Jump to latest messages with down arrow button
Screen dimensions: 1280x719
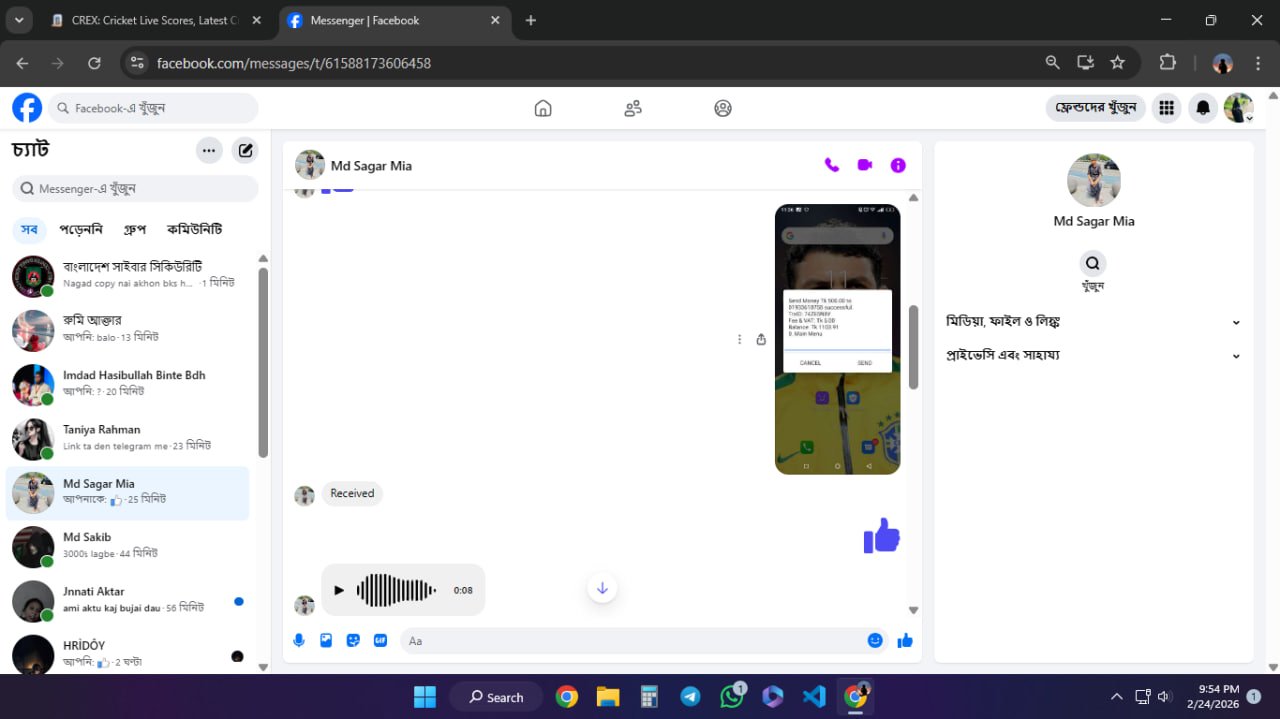pyautogui.click(x=602, y=587)
